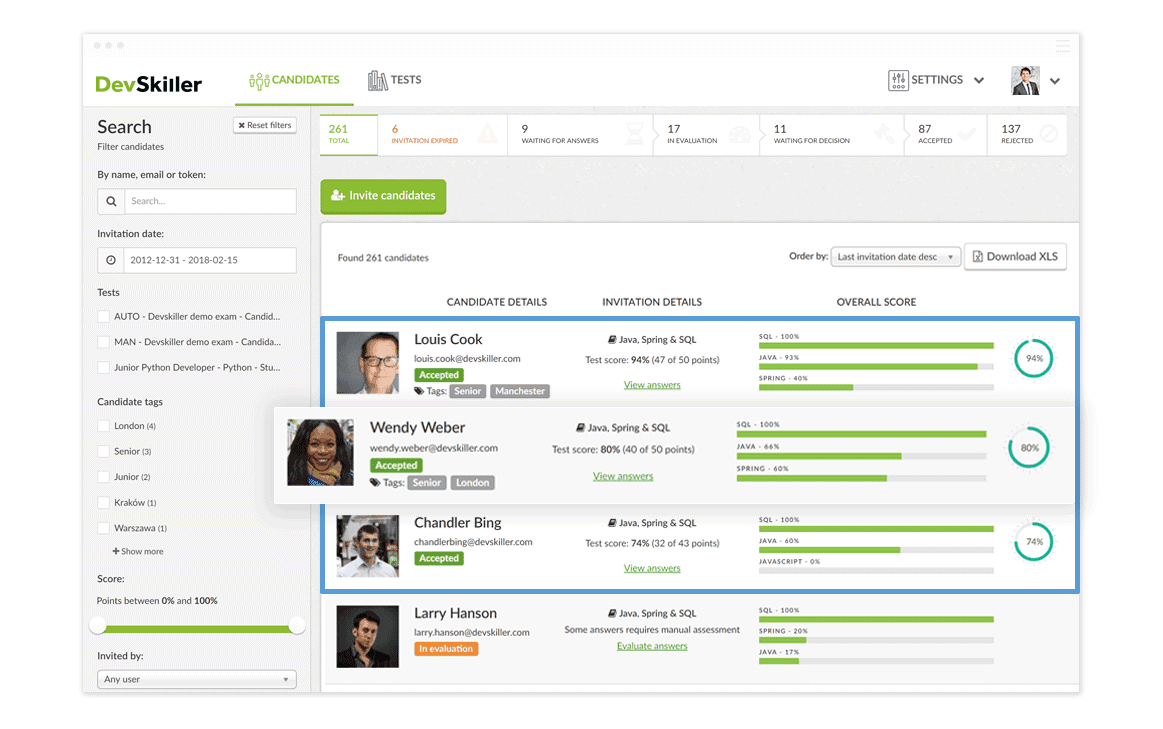Select the 137 Rejected tab
Image resolution: width=1163 pixels, height=729 pixels.
[1027, 134]
